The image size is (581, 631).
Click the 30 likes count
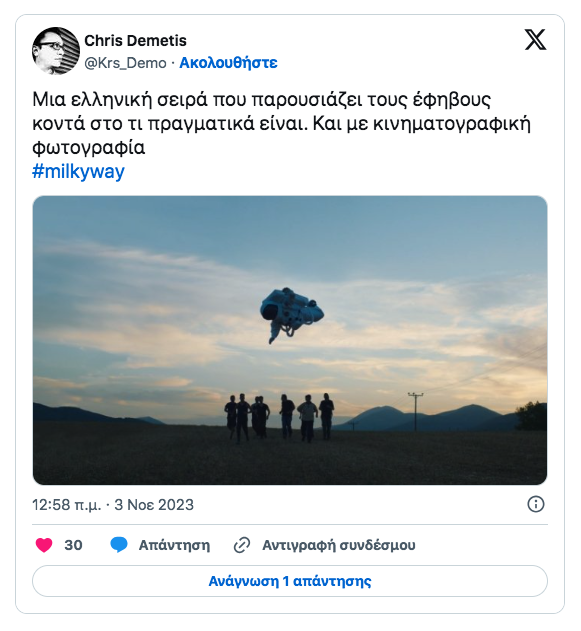pyautogui.click(x=73, y=545)
